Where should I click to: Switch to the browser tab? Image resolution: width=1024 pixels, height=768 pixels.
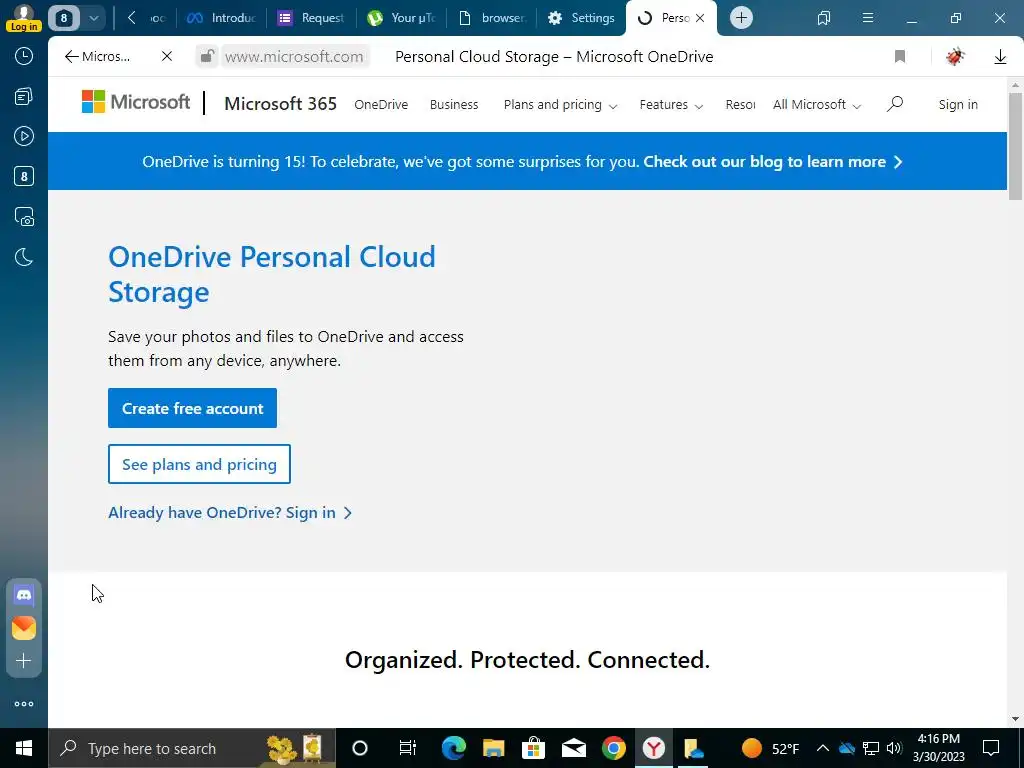[x=491, y=18]
